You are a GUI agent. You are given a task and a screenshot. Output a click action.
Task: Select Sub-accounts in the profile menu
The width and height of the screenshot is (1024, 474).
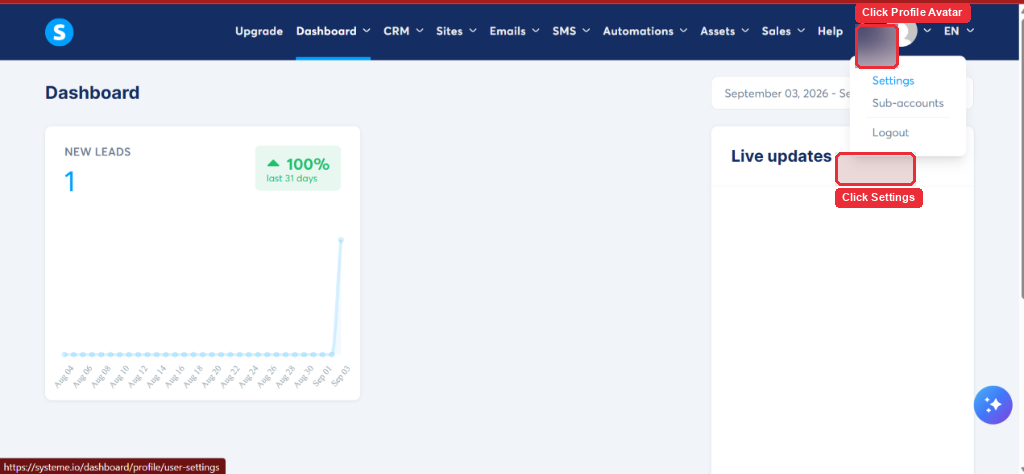(908, 103)
